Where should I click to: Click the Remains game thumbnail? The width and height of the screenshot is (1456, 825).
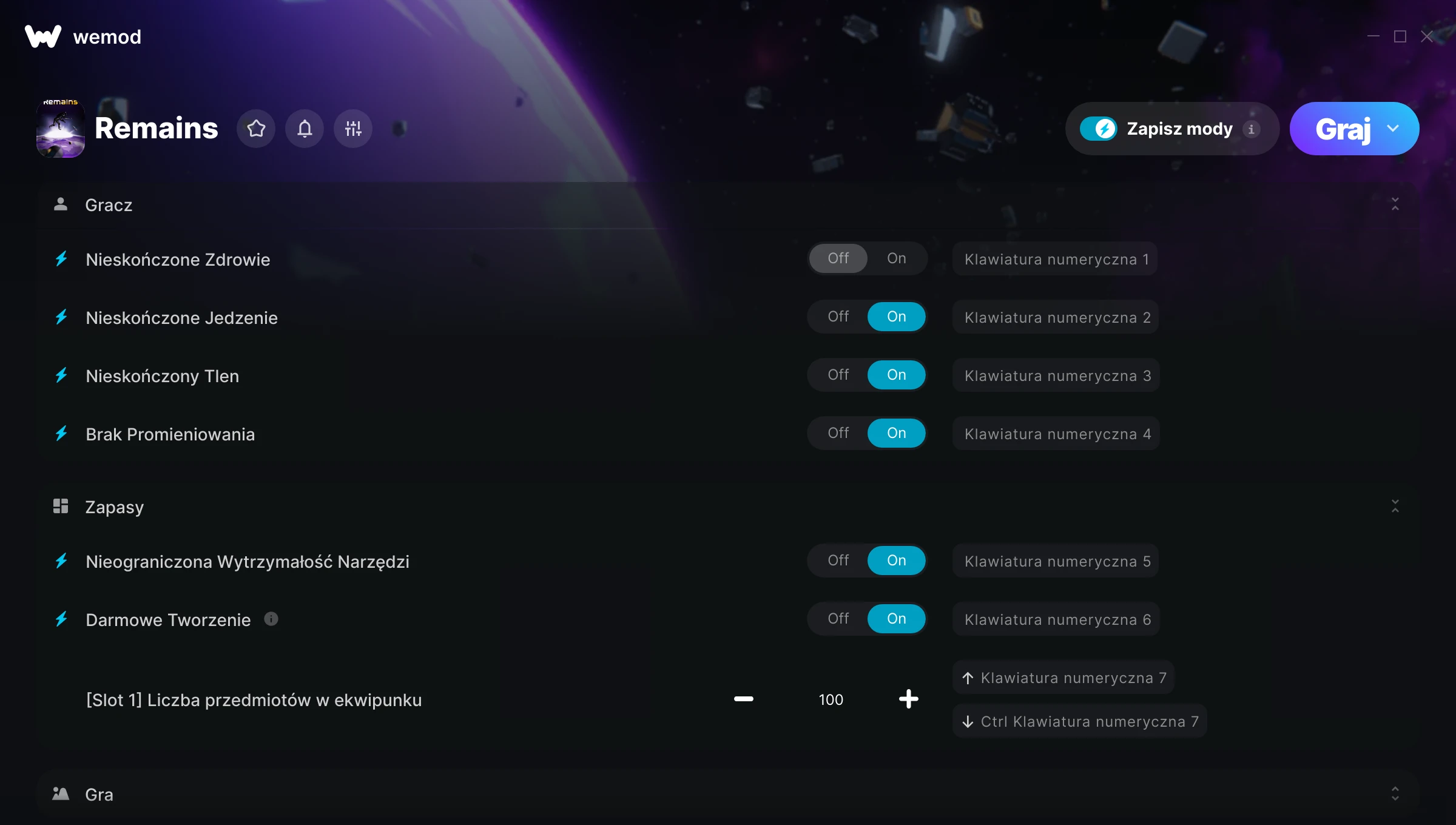[61, 129]
